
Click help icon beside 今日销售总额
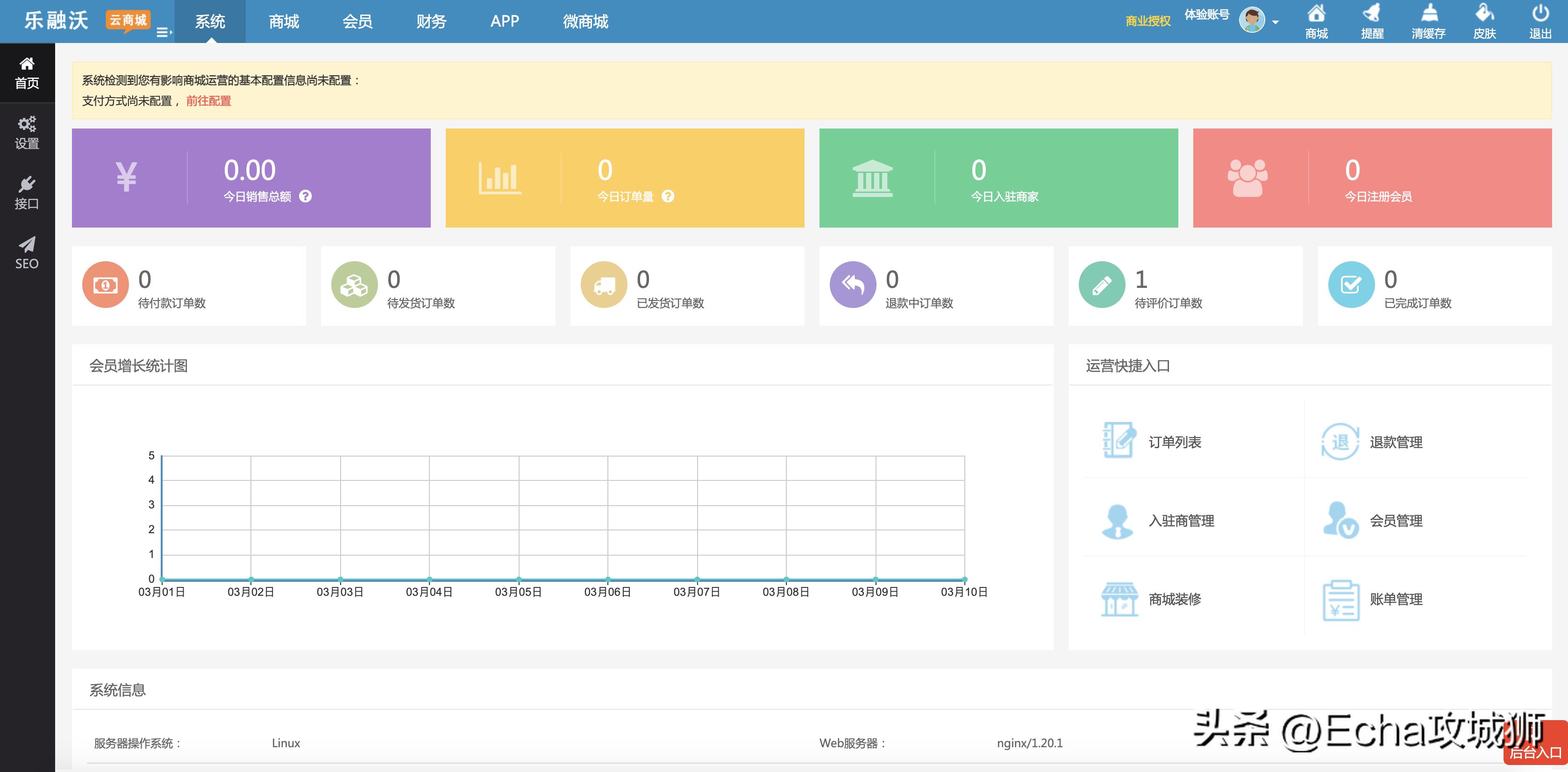pos(306,196)
